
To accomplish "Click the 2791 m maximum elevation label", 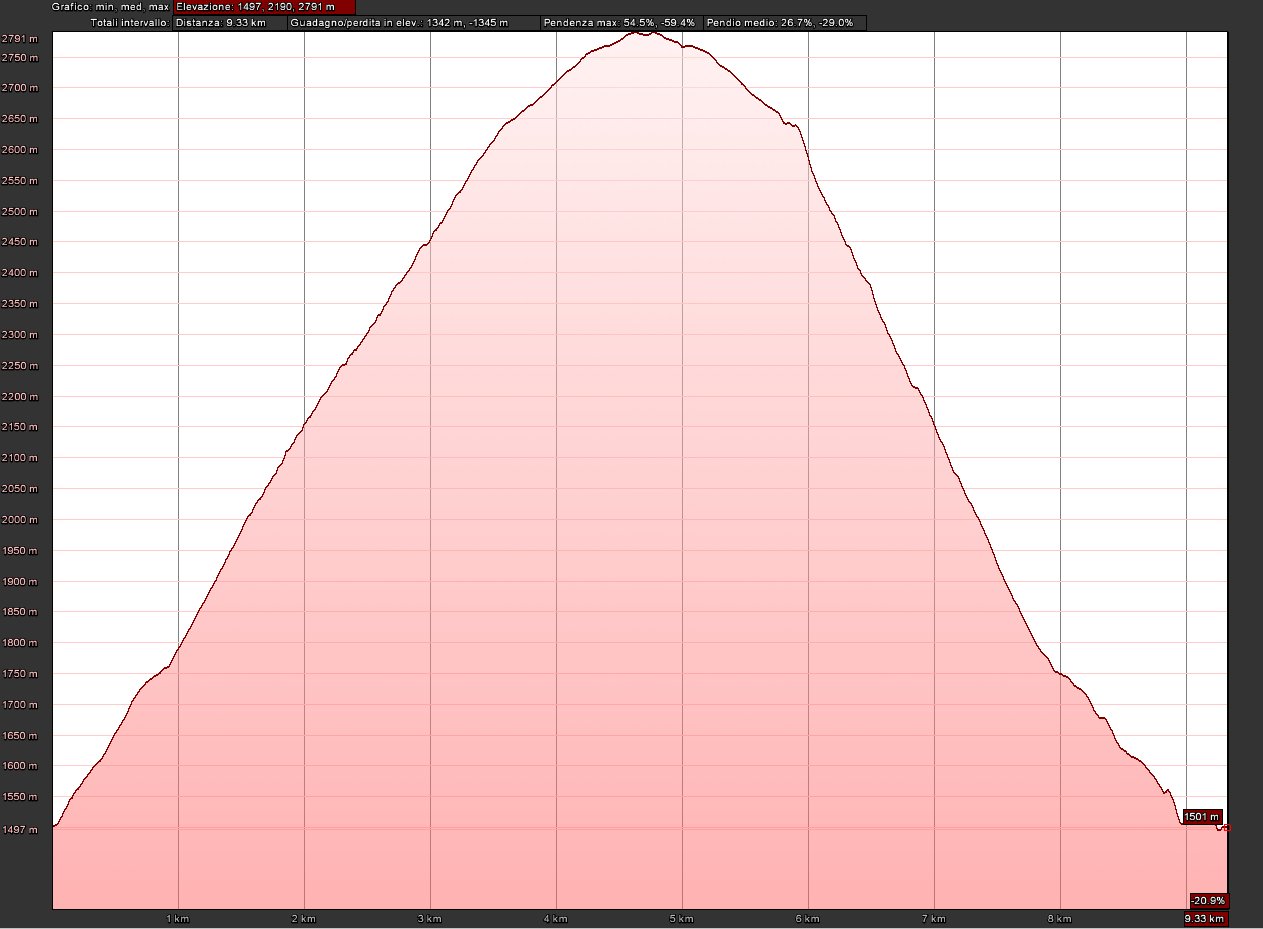I will pyautogui.click(x=20, y=38).
